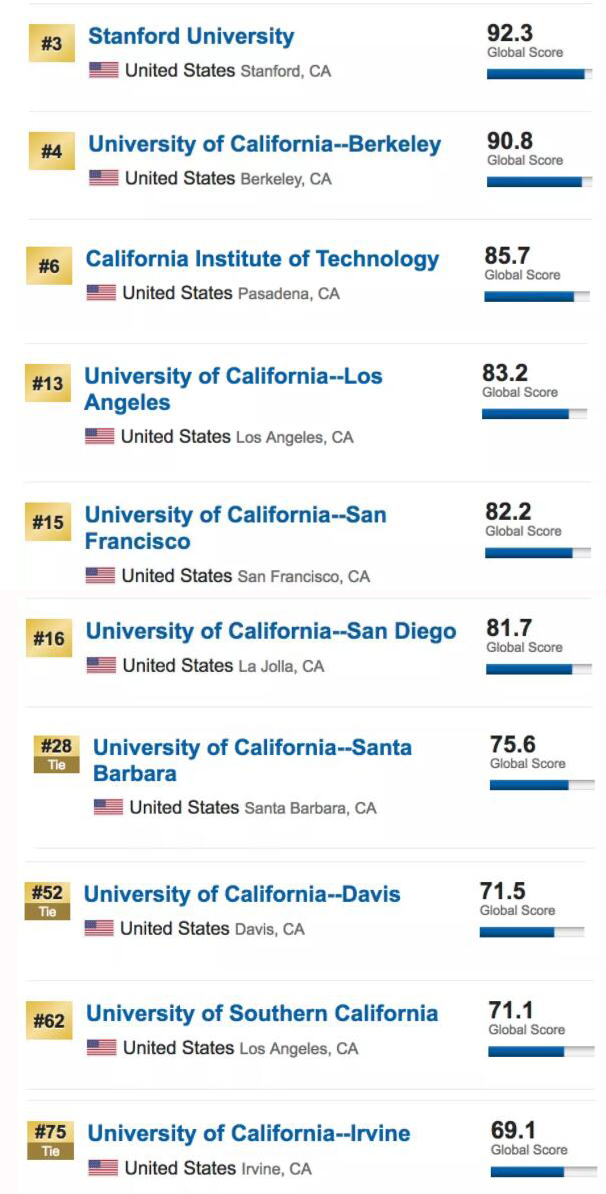Open California Institute of Technology link
This screenshot has height=1194, width=606.
pyautogui.click(x=262, y=259)
